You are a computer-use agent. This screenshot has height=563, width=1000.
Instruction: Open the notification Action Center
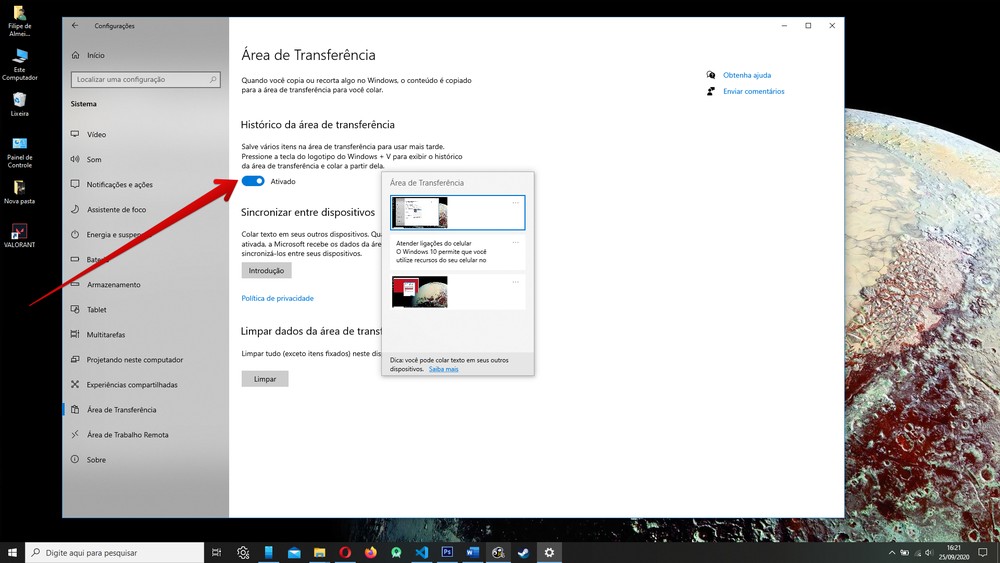tap(983, 552)
